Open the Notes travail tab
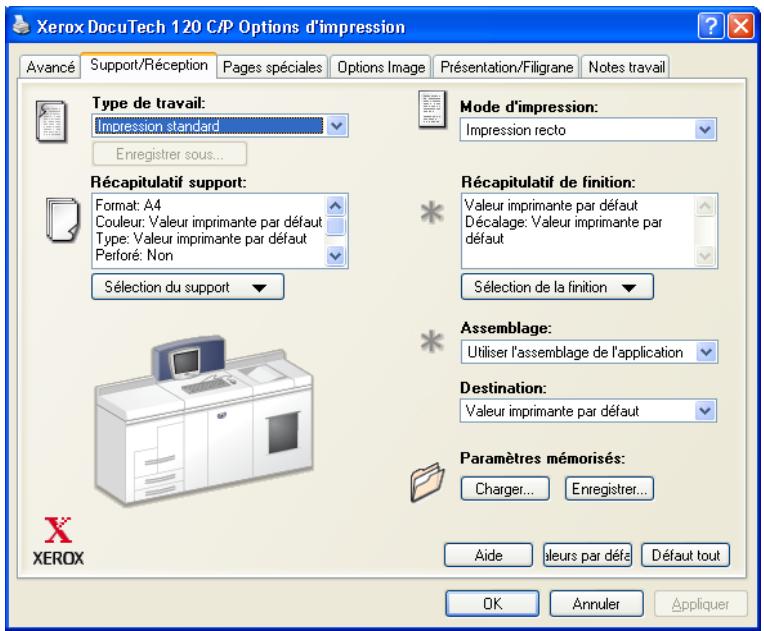This screenshot has height=631, width=764. (626, 67)
